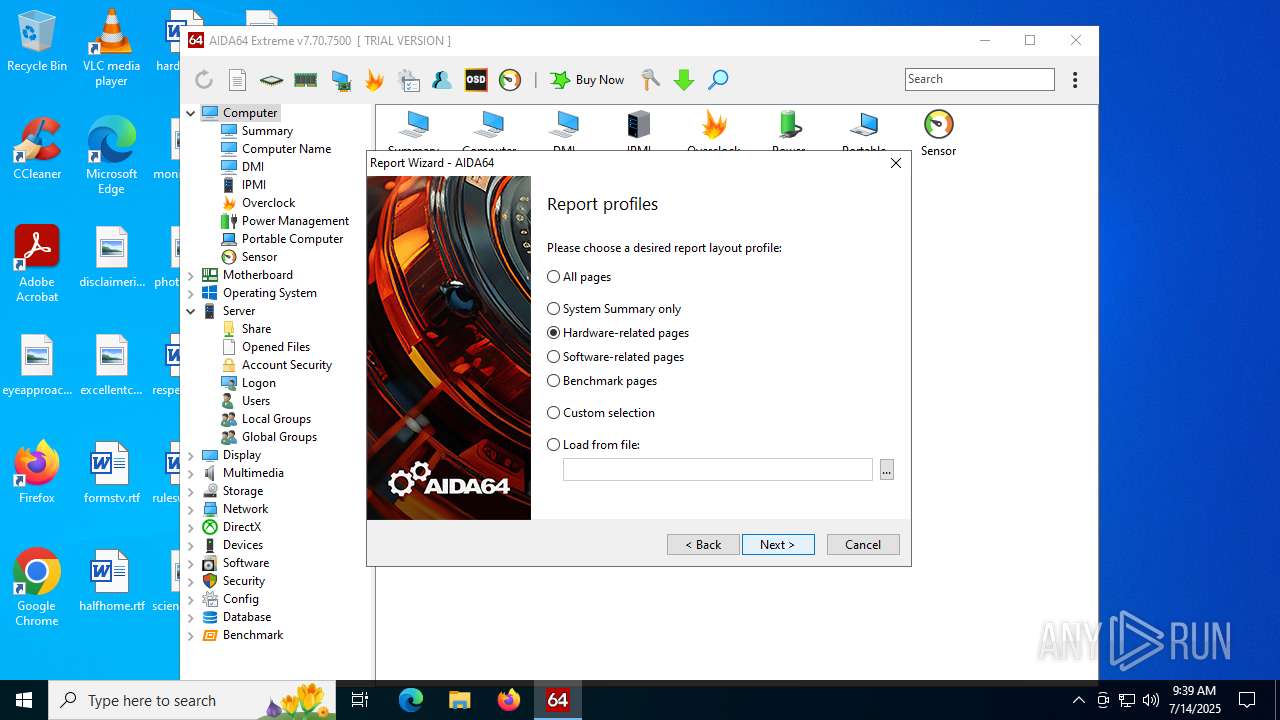Select the Database tree item
The image size is (1280, 720).
(247, 617)
